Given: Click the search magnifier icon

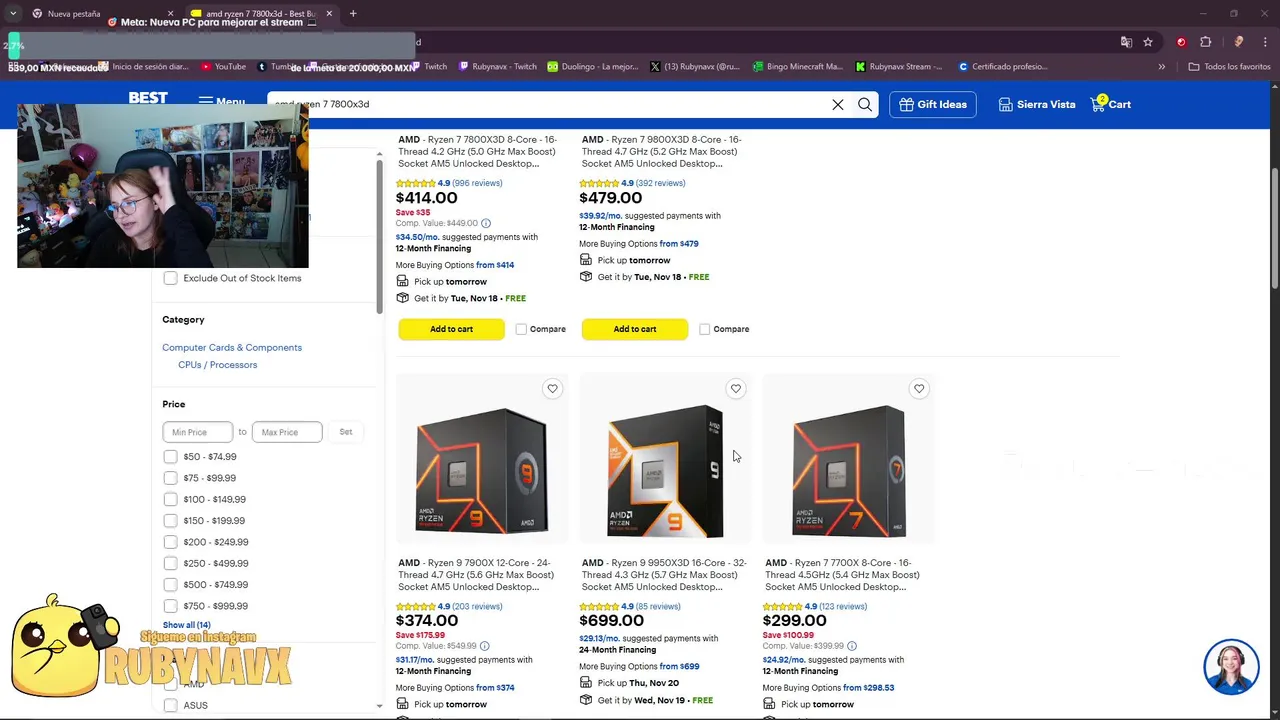Looking at the screenshot, I should pyautogui.click(x=865, y=104).
